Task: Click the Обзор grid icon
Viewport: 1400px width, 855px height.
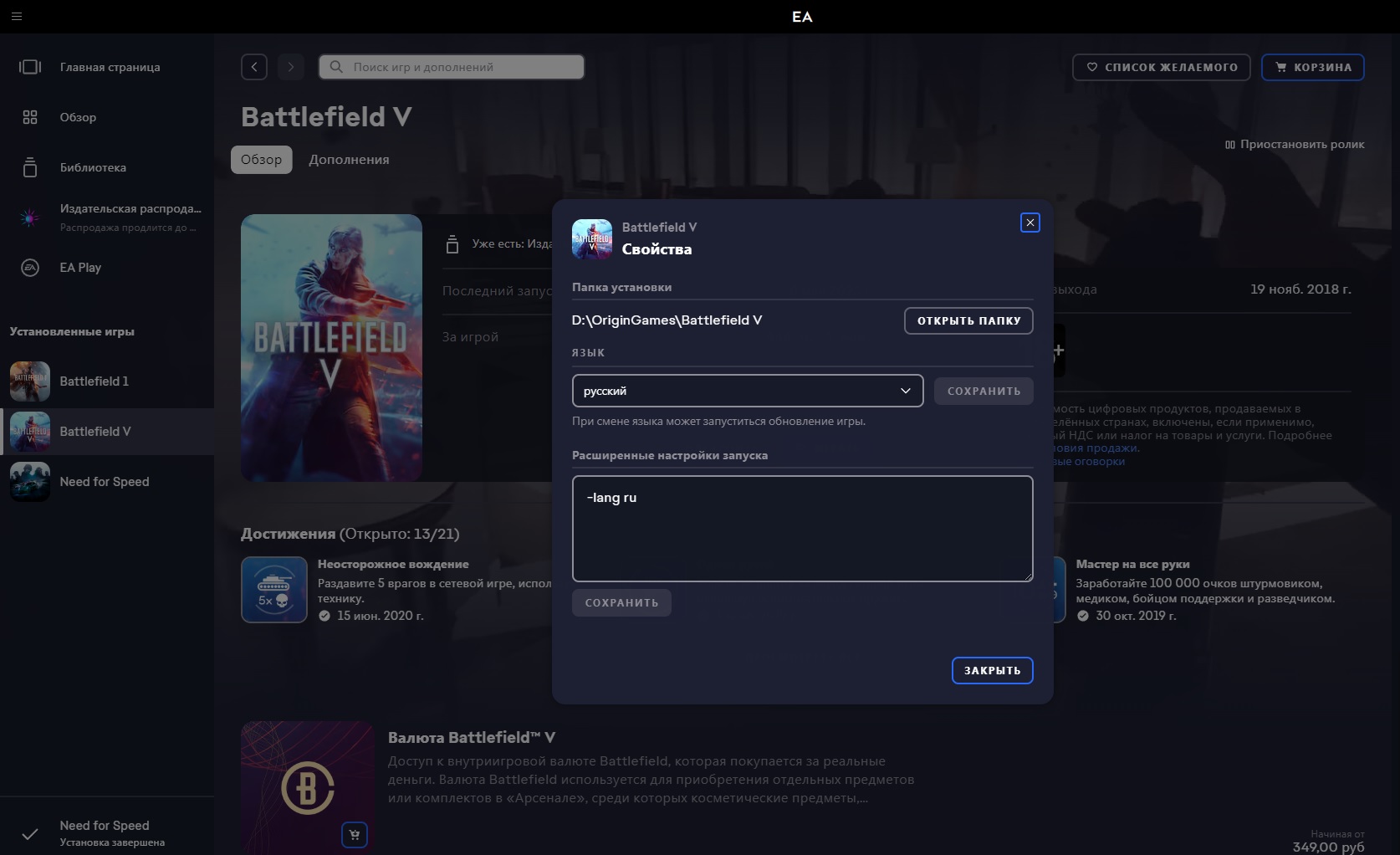Action: point(30,117)
